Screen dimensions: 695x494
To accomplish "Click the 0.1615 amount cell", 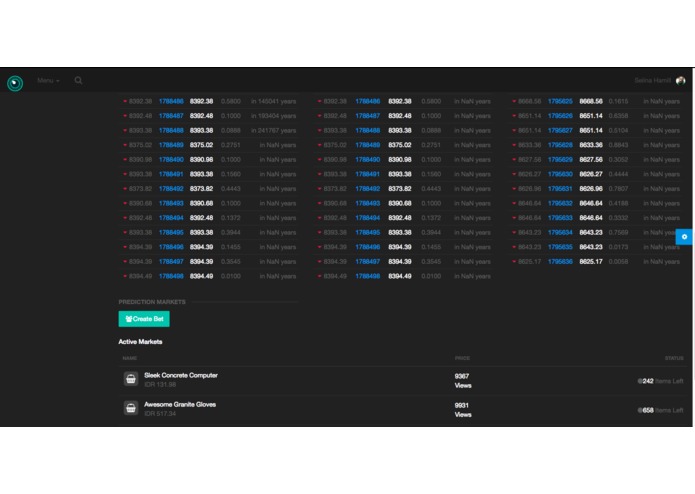I will (x=618, y=101).
